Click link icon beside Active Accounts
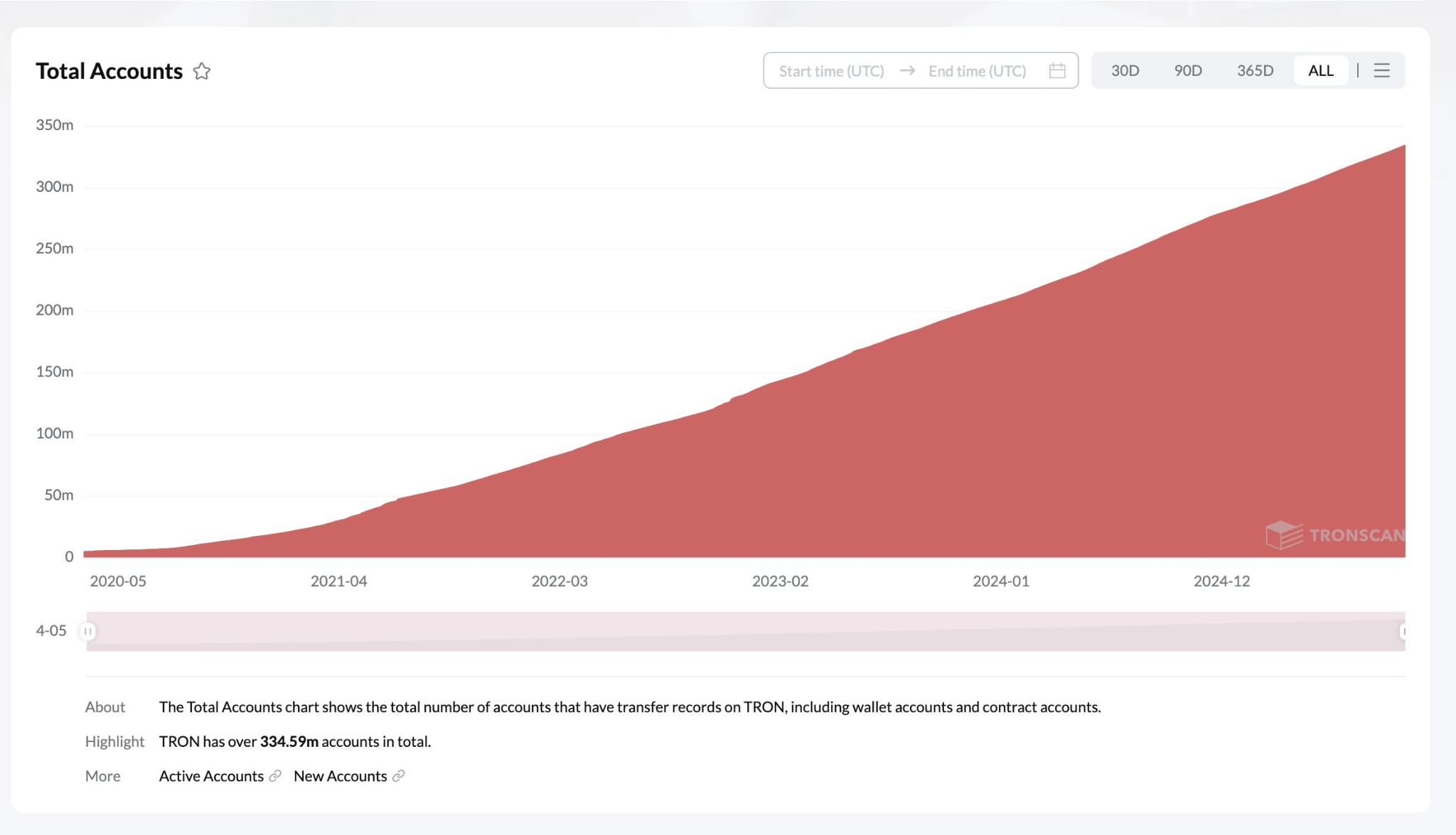1456x835 pixels. click(x=275, y=776)
